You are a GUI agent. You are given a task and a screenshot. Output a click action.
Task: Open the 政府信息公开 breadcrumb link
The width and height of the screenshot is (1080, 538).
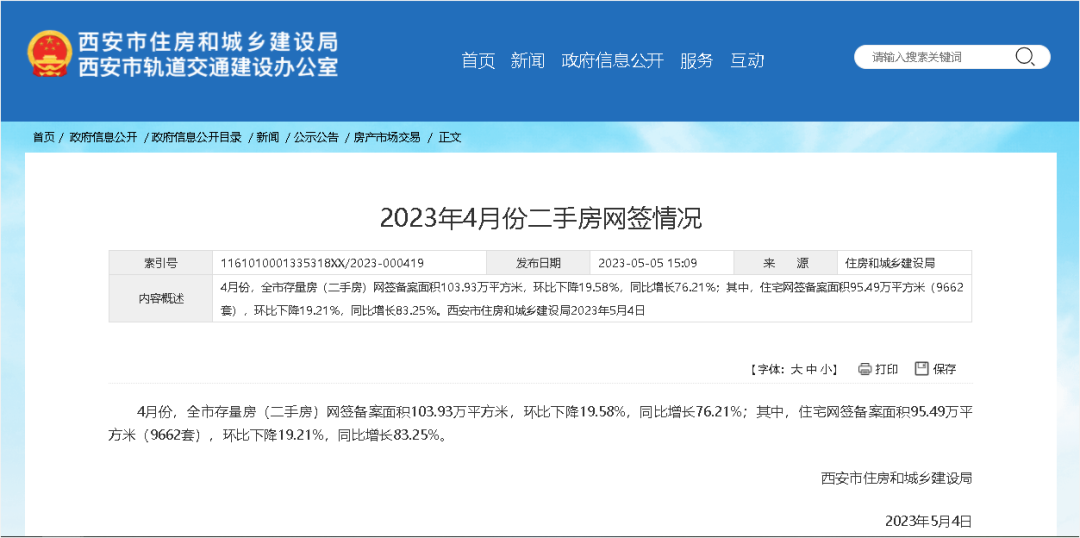click(103, 137)
